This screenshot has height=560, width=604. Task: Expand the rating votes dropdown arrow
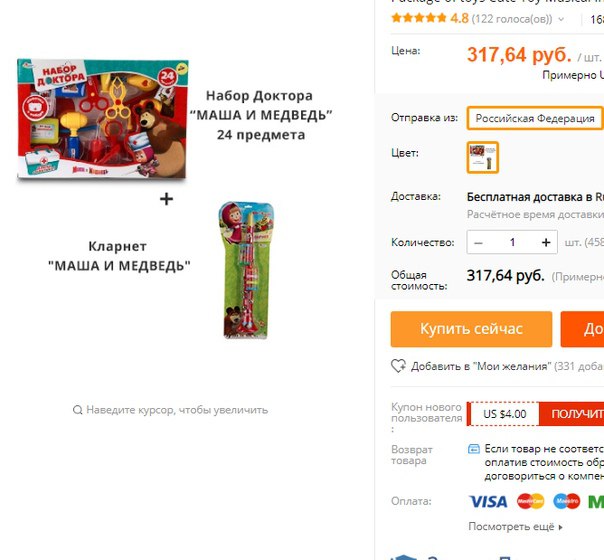pos(561,19)
